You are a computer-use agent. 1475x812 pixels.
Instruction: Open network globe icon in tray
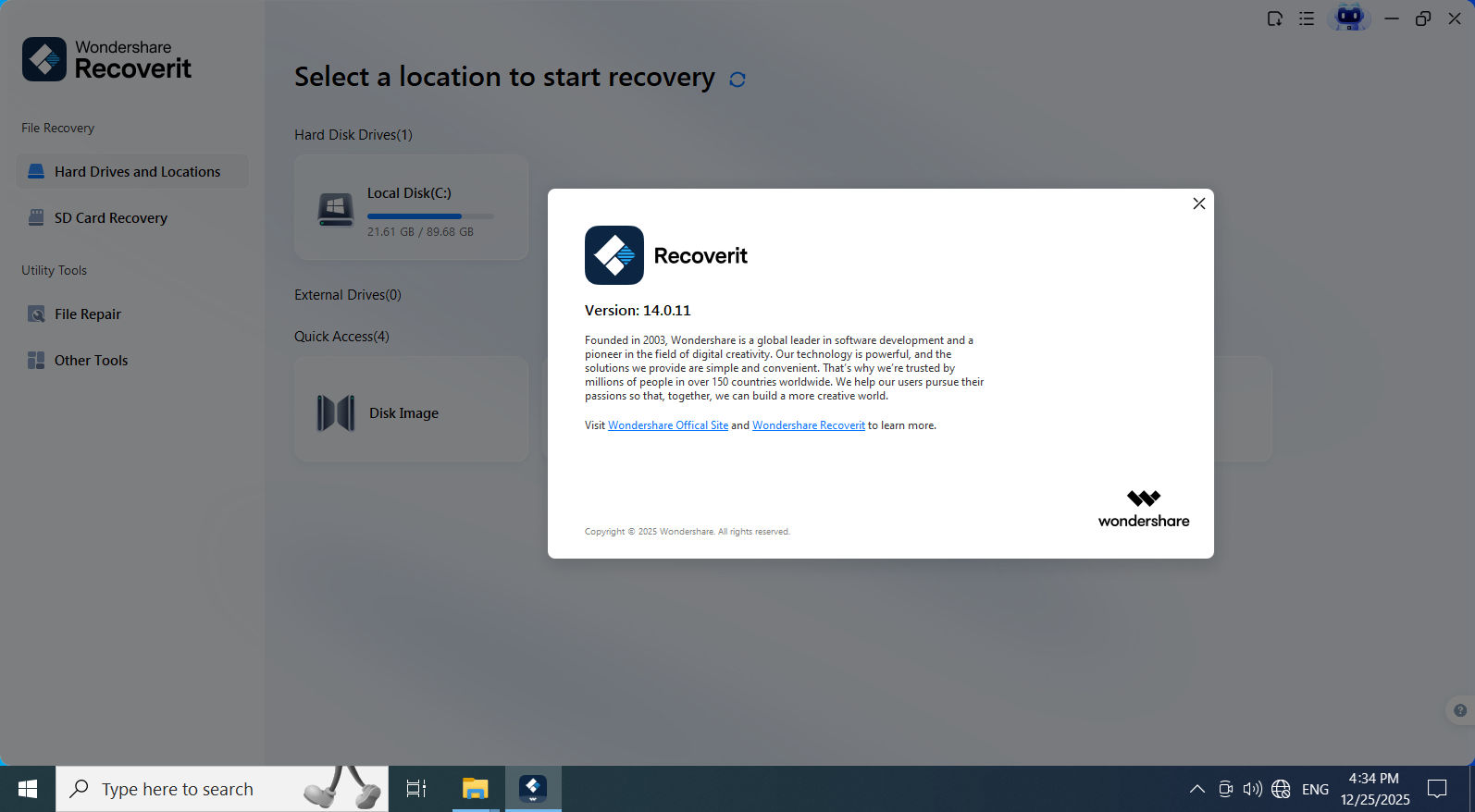tap(1281, 789)
